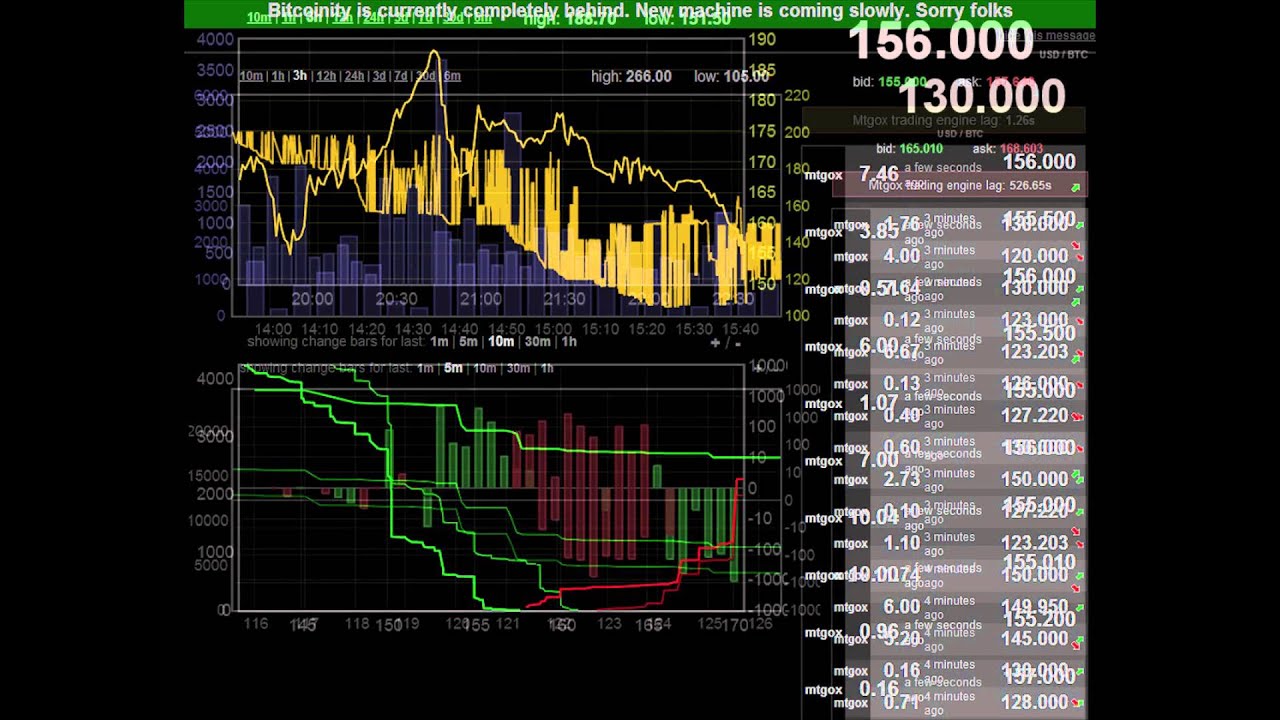
Task: Select 3h timespan beside high: 266.00
Action: 299,76
